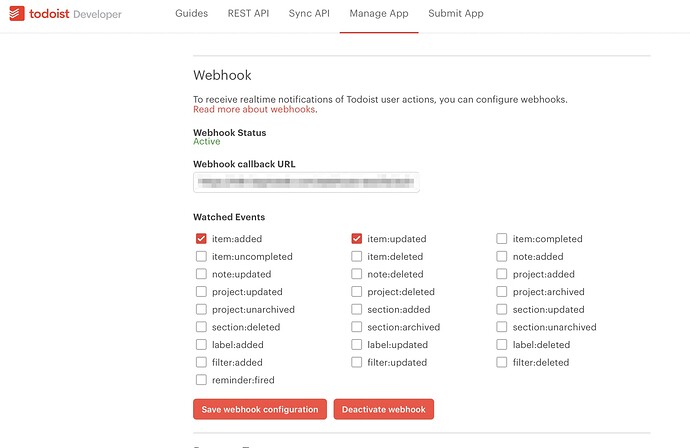
Task: Check the section:added event
Action: pyautogui.click(x=356, y=310)
